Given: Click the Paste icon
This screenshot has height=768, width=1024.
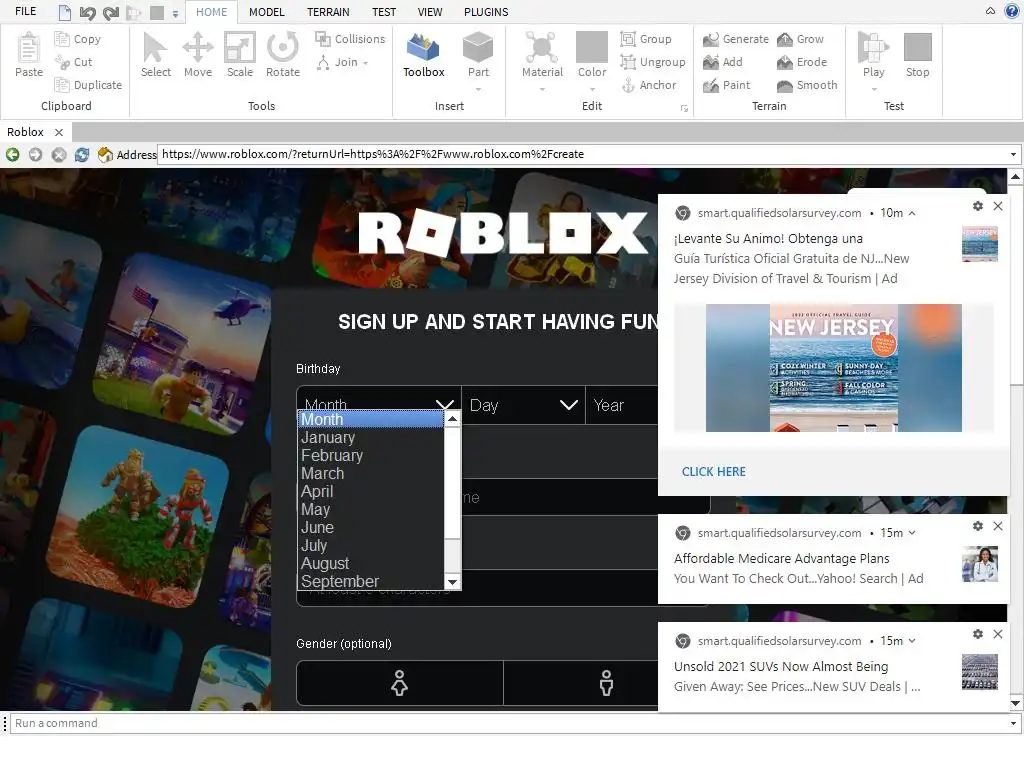Looking at the screenshot, I should tap(29, 56).
